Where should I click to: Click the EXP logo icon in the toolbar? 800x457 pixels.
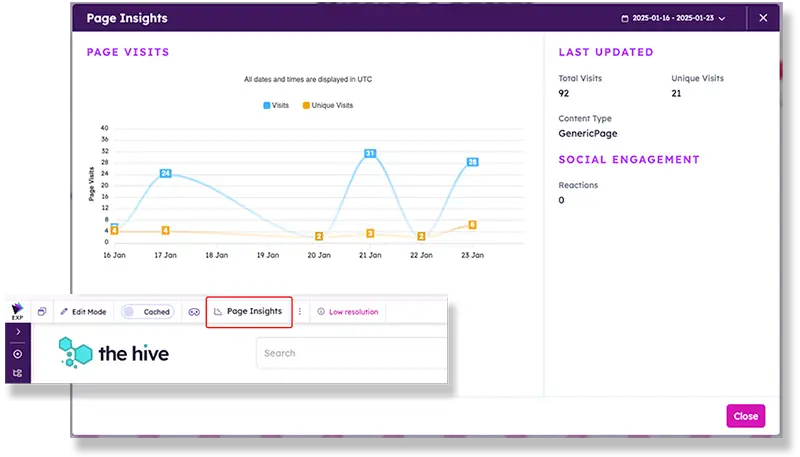coord(17,311)
